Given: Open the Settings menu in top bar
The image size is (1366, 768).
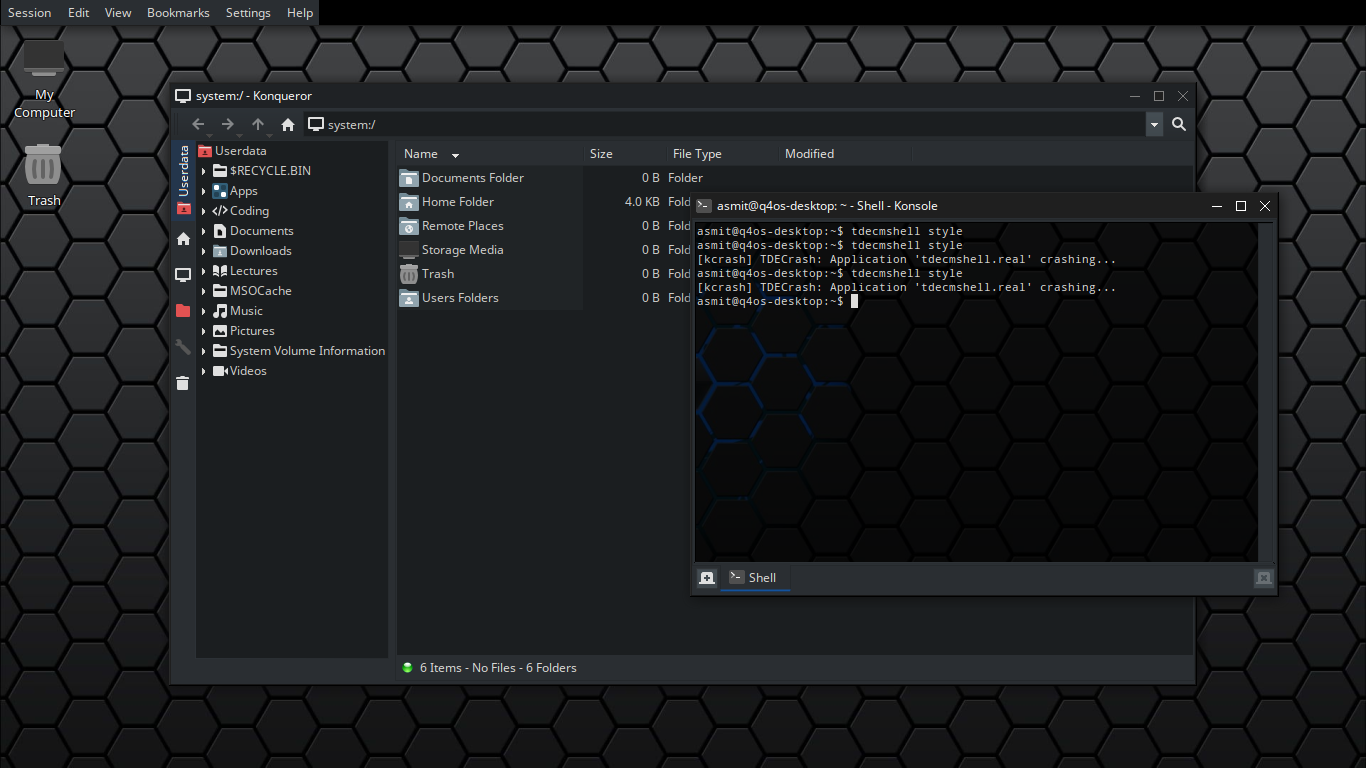Looking at the screenshot, I should point(248,13).
